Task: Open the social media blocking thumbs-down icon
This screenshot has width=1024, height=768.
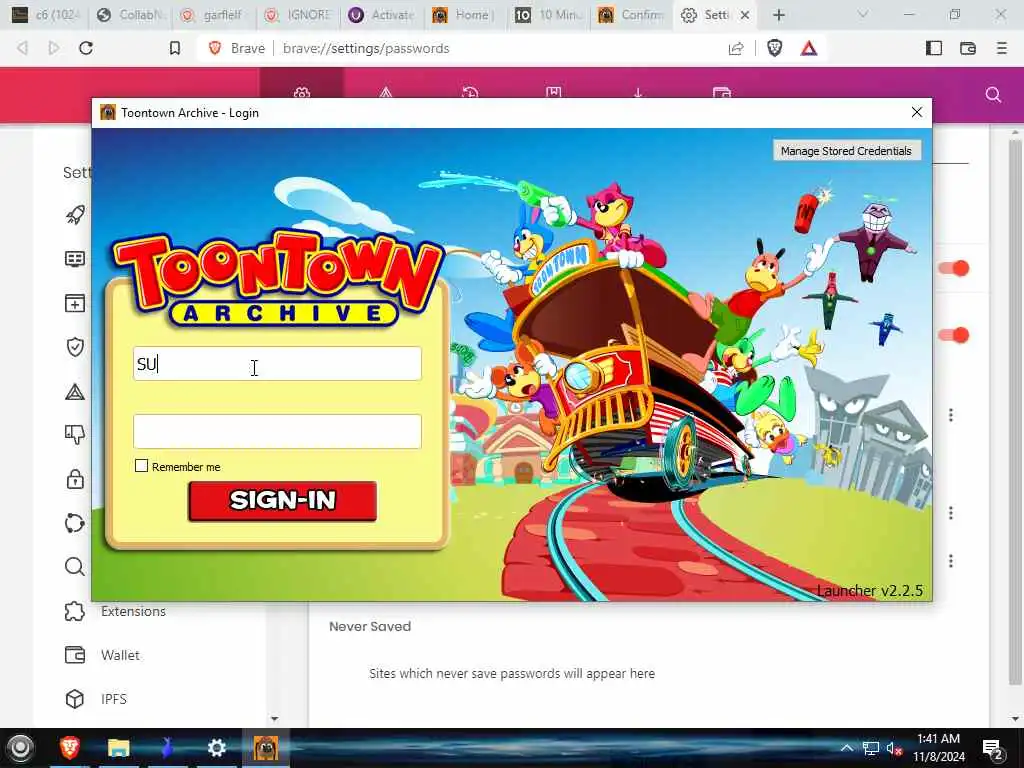Action: pyautogui.click(x=75, y=434)
